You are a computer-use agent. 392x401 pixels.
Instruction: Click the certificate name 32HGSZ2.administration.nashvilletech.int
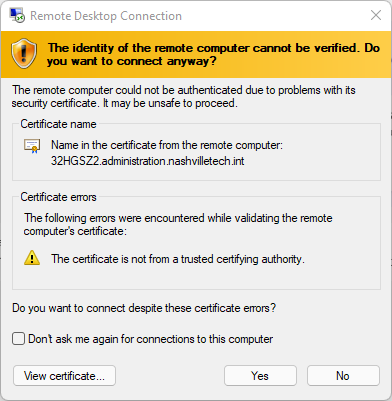tap(148, 161)
